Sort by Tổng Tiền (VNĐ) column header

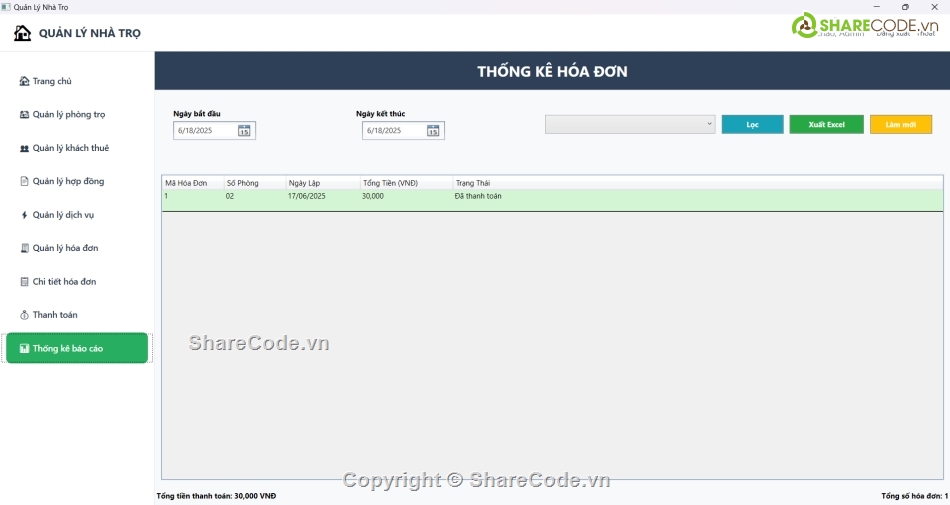click(407, 183)
